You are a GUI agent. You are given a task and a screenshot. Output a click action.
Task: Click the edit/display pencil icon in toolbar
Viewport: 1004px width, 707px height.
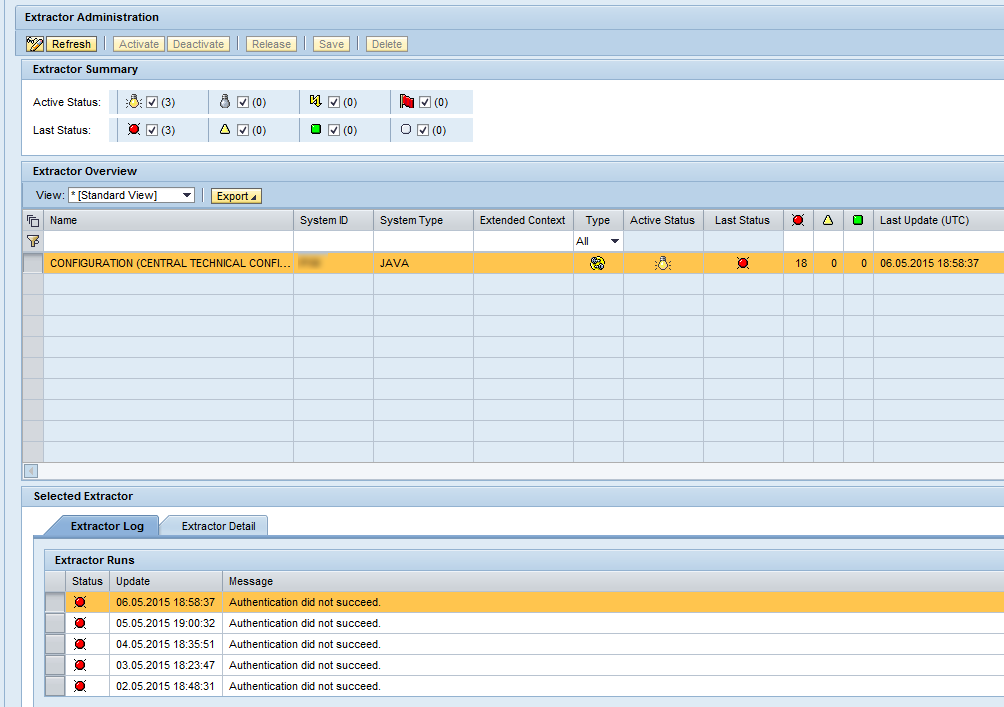click(35, 44)
